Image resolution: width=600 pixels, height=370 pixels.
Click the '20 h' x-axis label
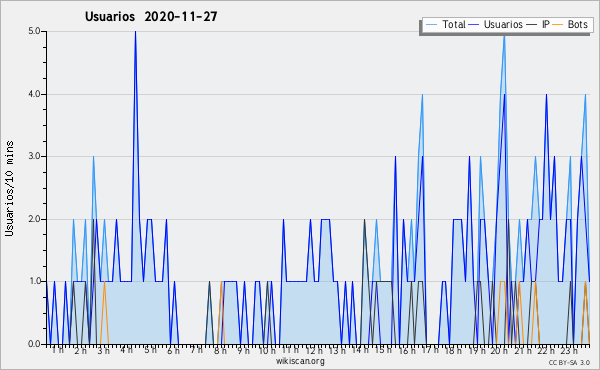pos(499,351)
